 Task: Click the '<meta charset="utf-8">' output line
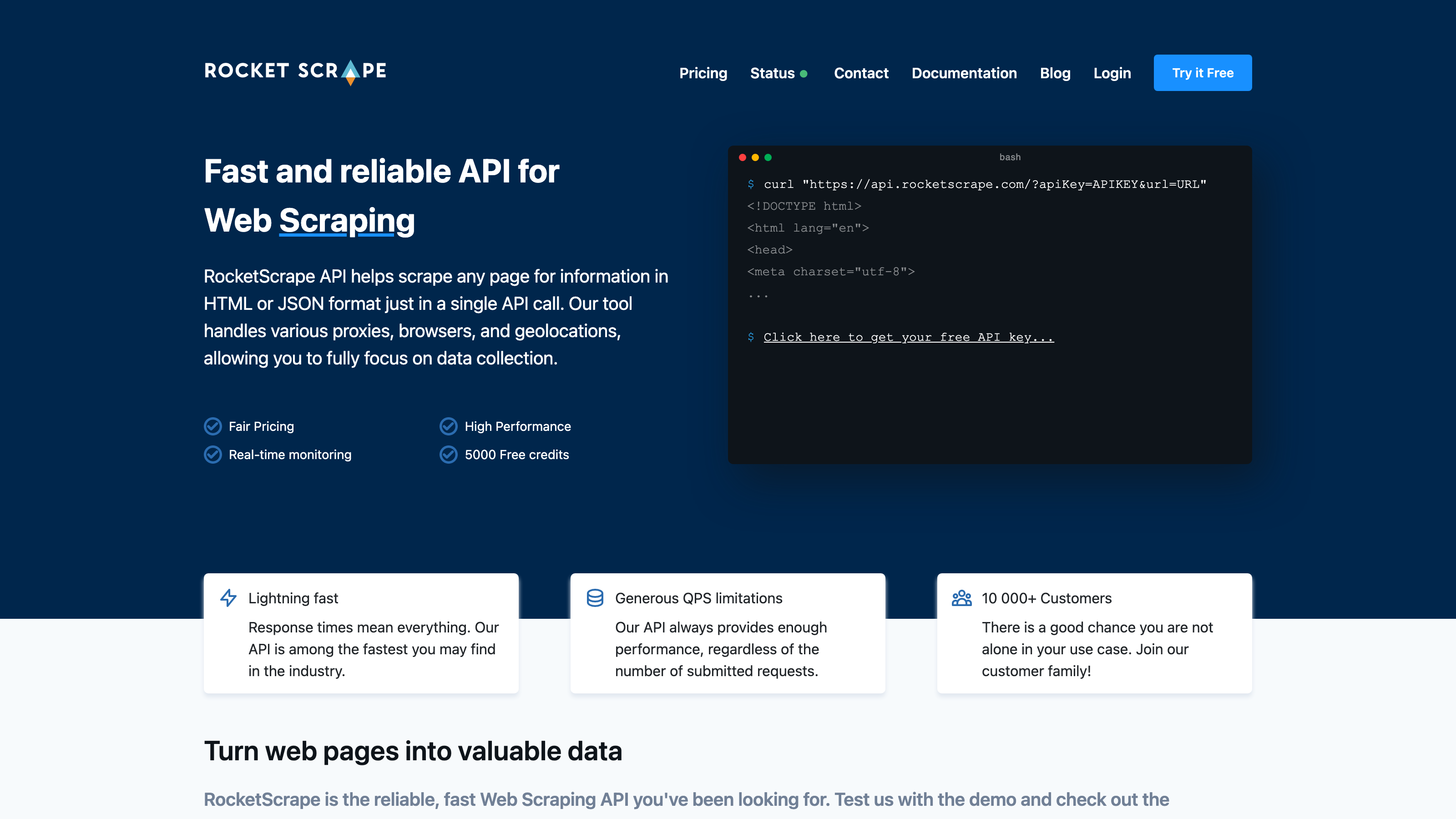click(x=830, y=272)
